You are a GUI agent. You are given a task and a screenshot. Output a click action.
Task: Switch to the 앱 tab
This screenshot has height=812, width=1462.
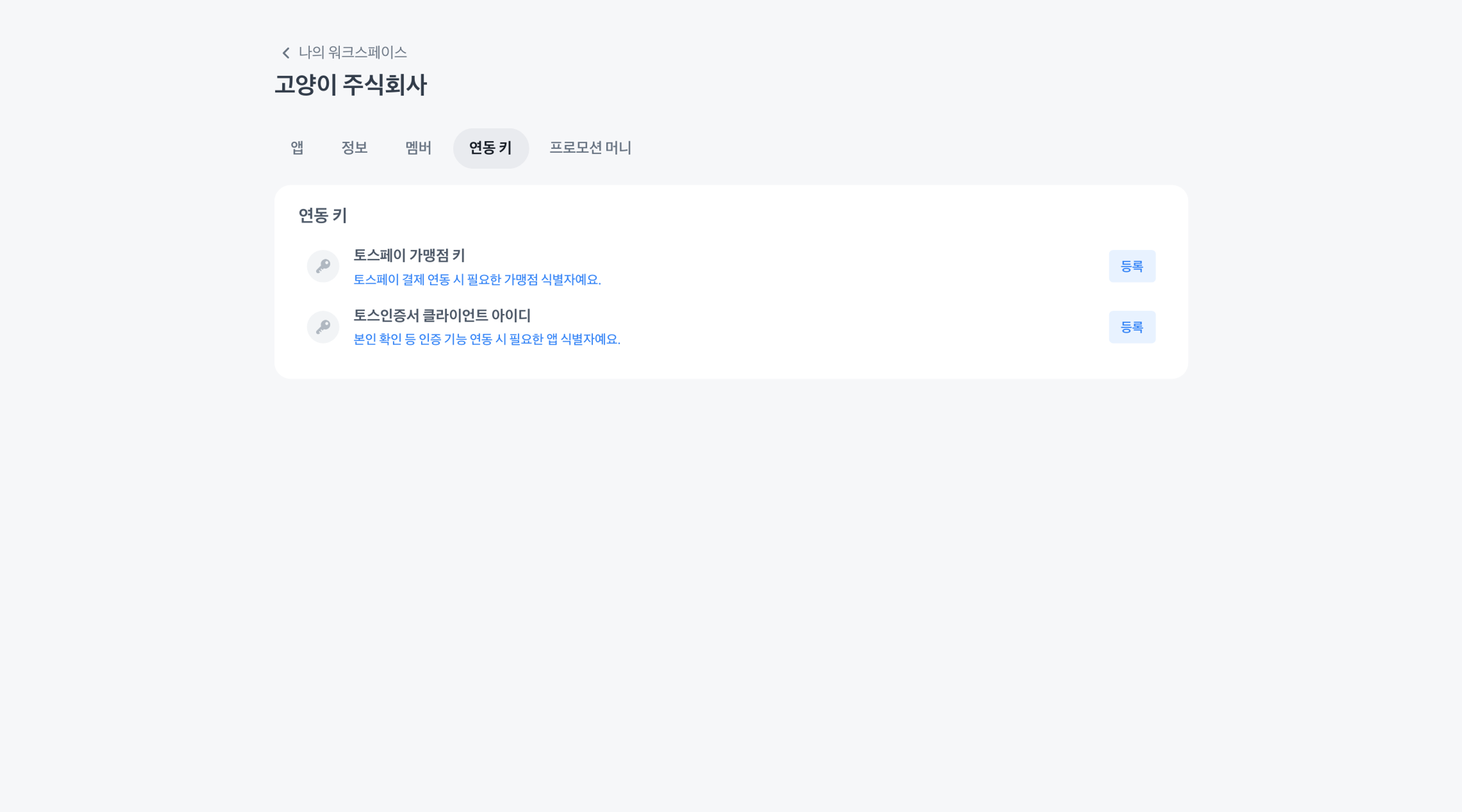297,148
